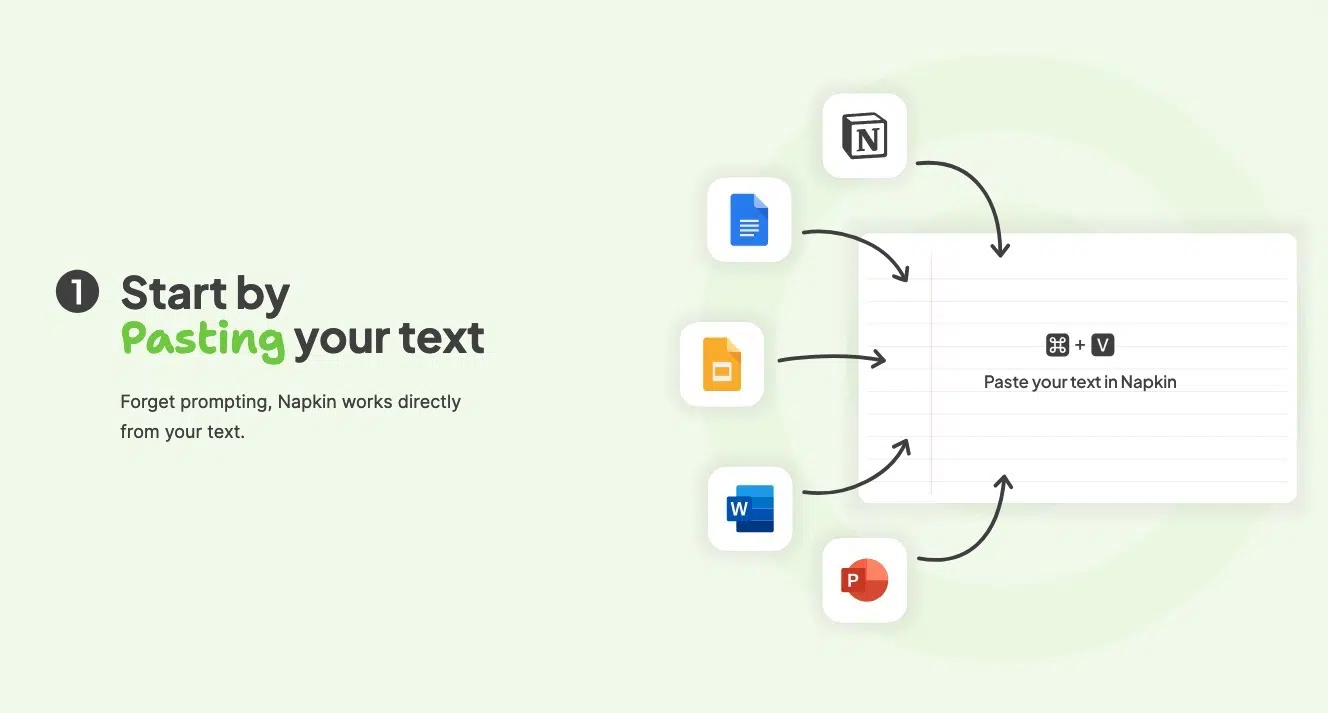Select the 'your text' heading words
The height and width of the screenshot is (713, 1328).
pyautogui.click(x=389, y=339)
